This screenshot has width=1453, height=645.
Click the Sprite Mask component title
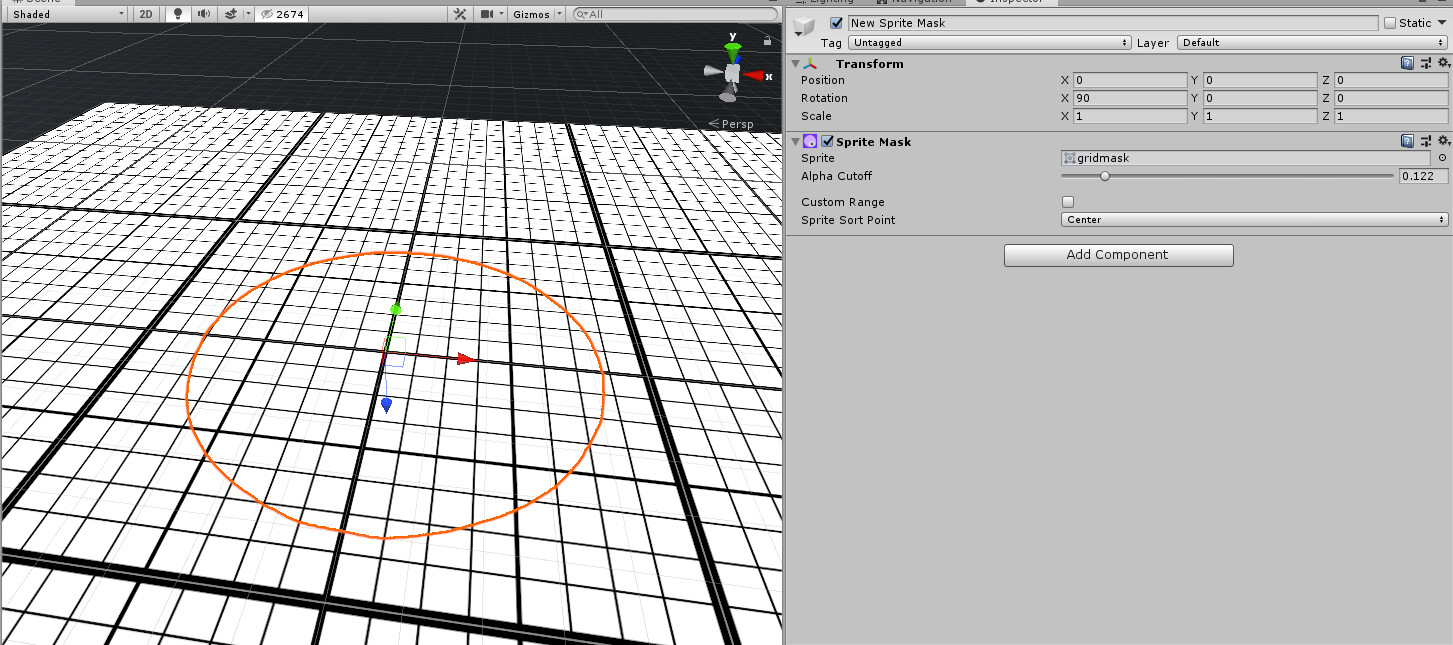point(874,141)
